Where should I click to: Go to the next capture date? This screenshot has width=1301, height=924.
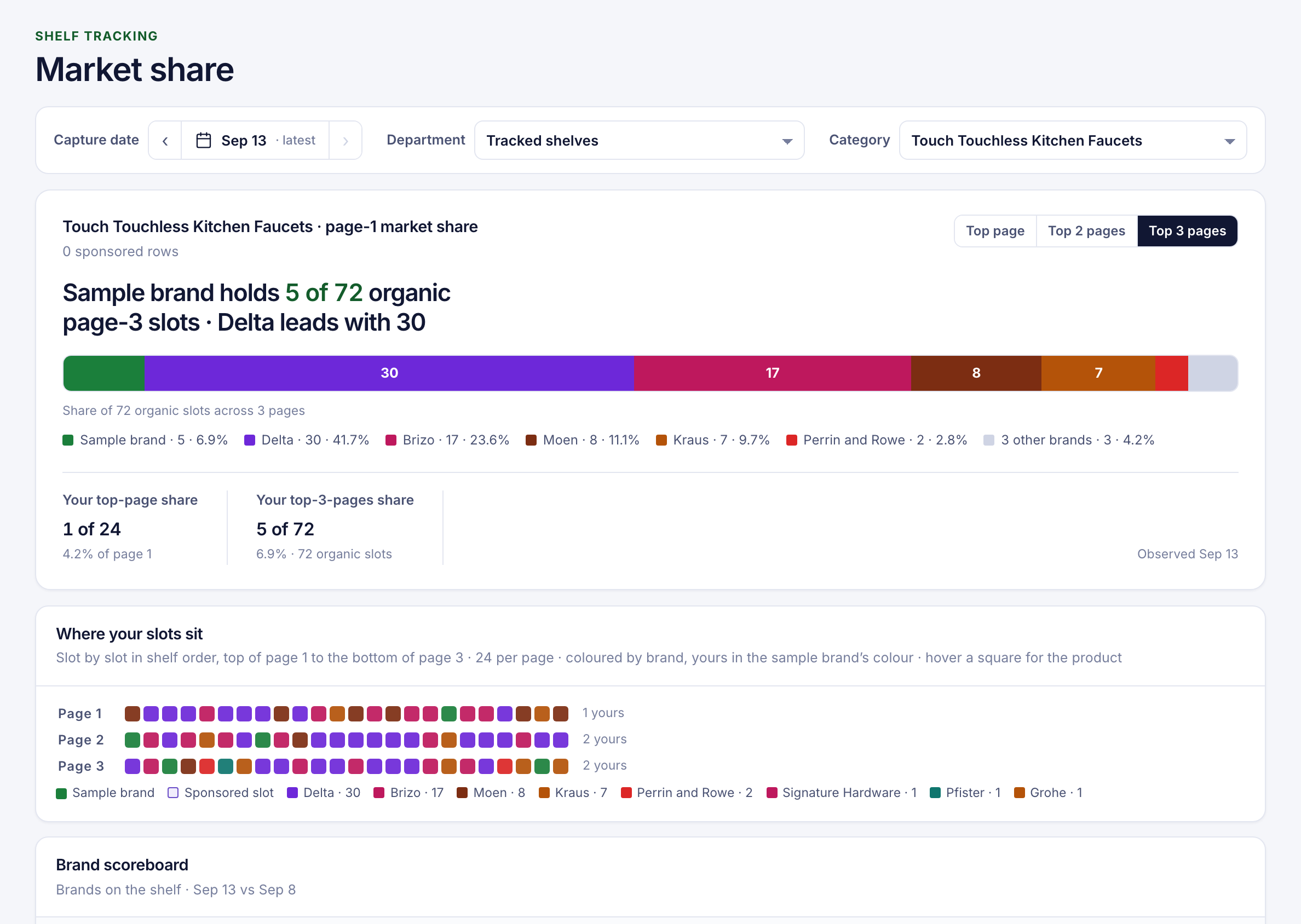[x=346, y=141]
